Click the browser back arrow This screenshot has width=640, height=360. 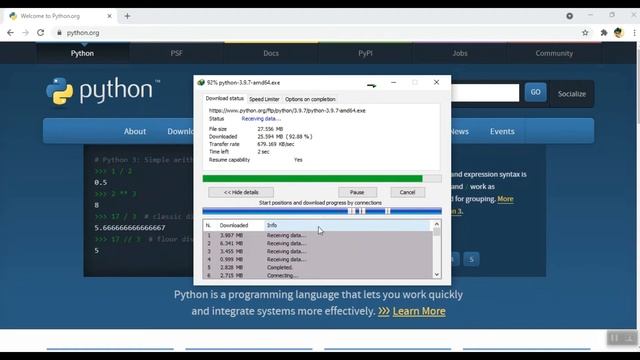click(x=10, y=33)
